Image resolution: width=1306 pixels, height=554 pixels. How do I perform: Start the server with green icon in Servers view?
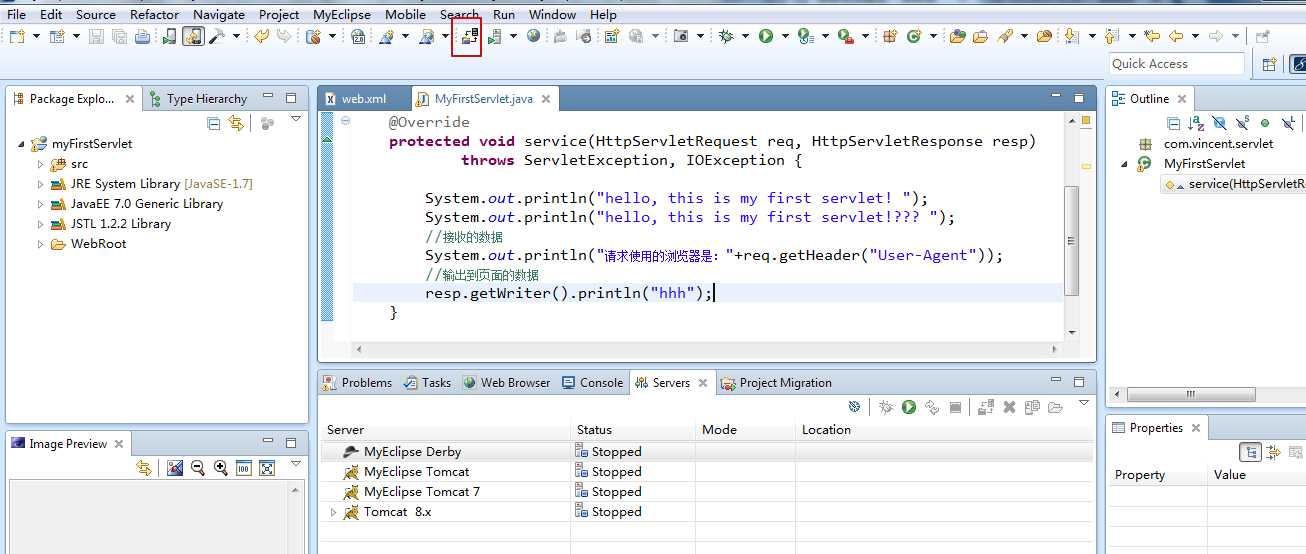909,407
